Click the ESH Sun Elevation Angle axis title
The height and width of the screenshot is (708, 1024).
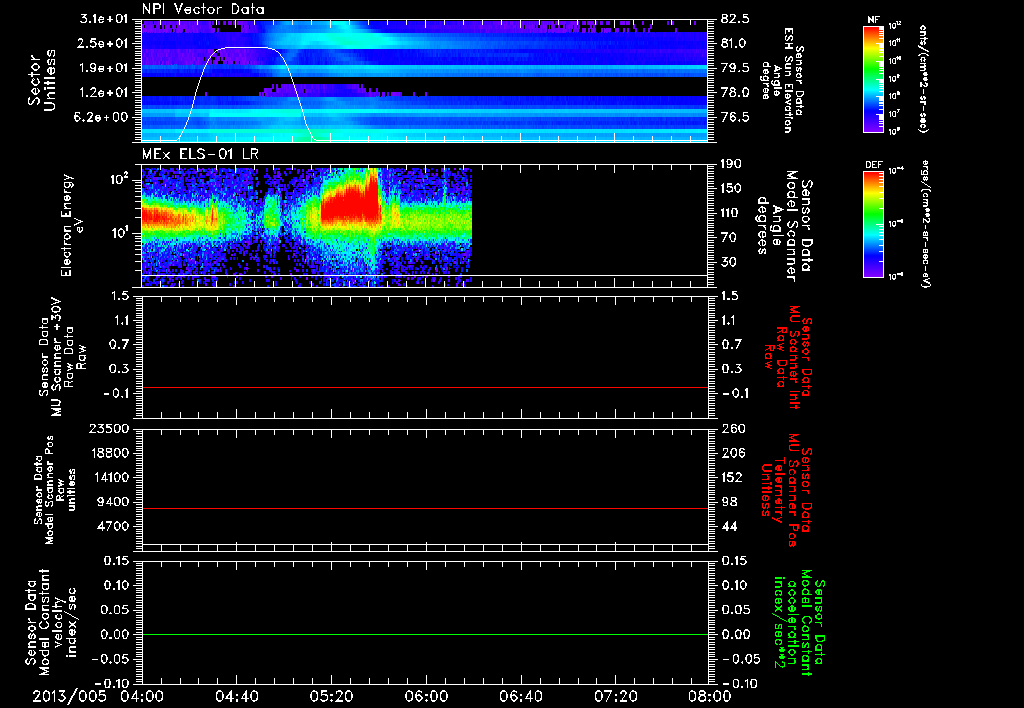click(x=782, y=80)
